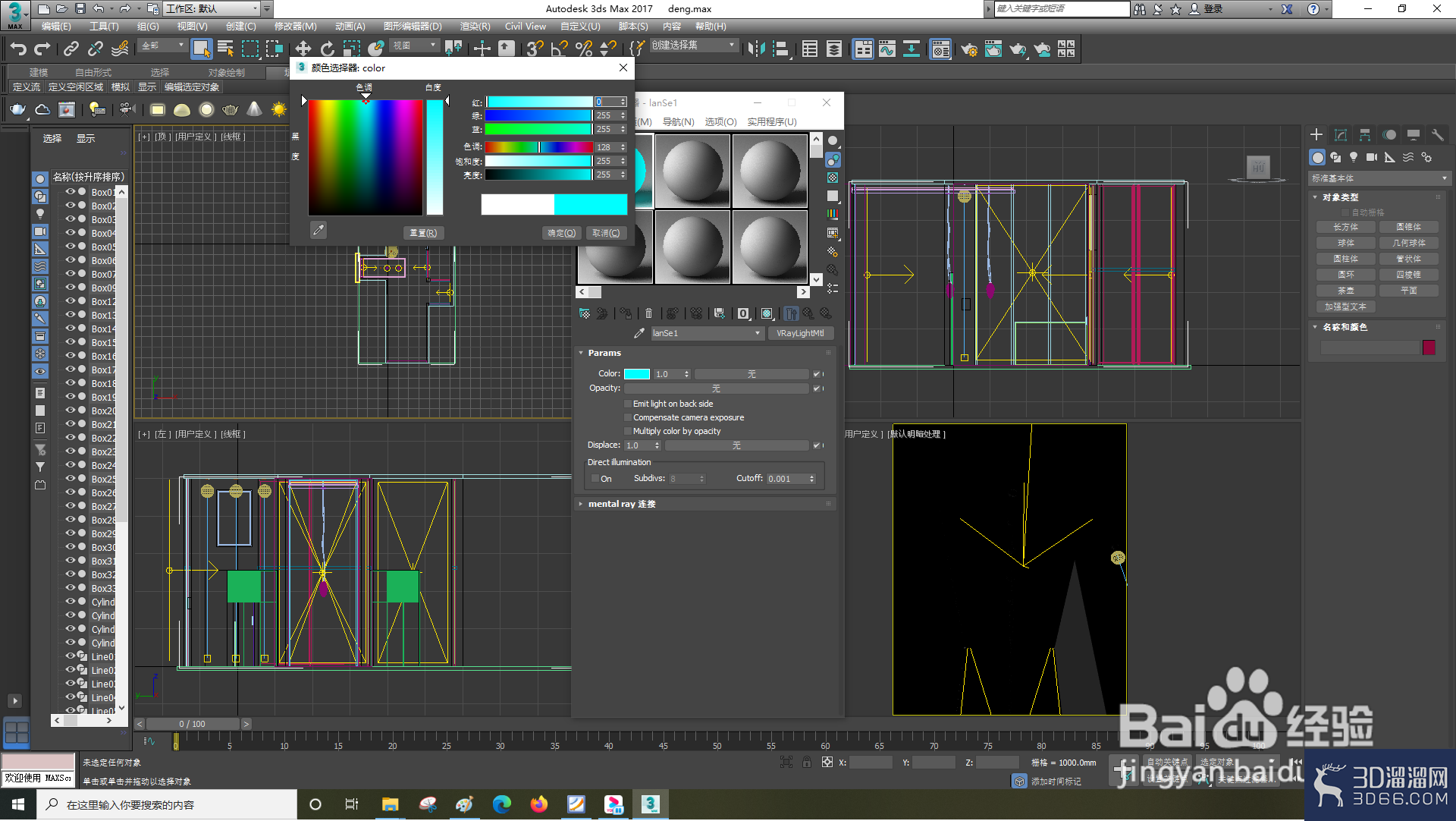
Task: Pick color with dialog eyedropper
Action: point(318,230)
